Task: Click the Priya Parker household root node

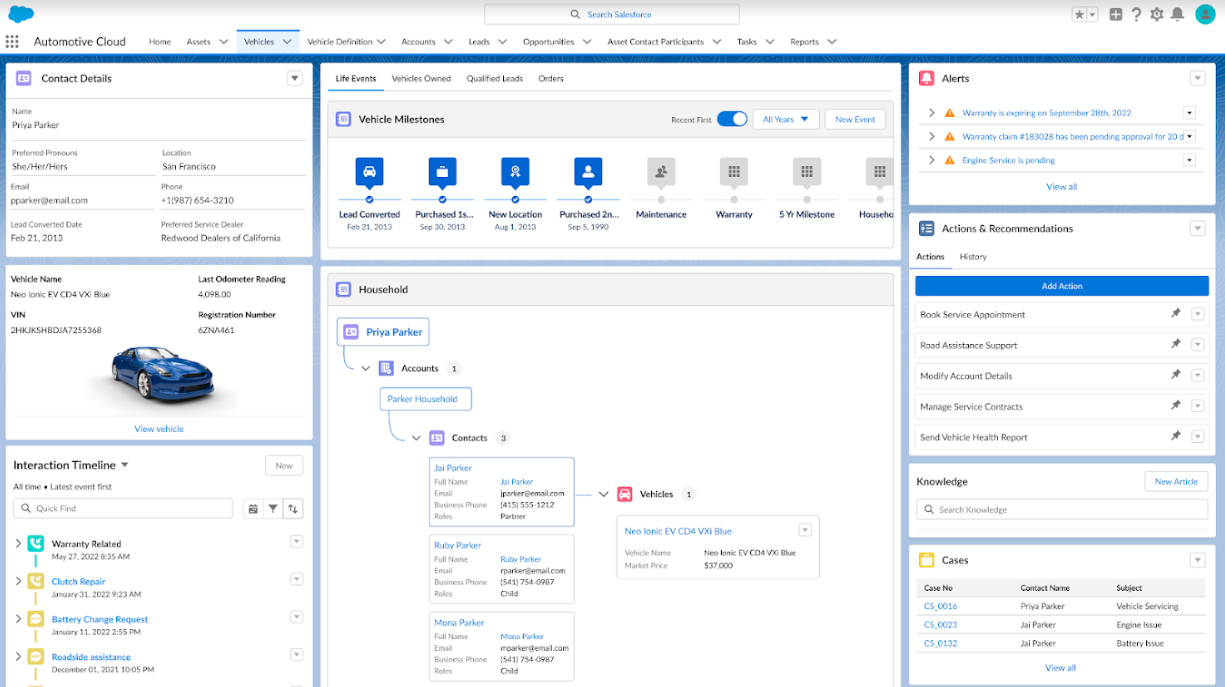Action: [383, 332]
